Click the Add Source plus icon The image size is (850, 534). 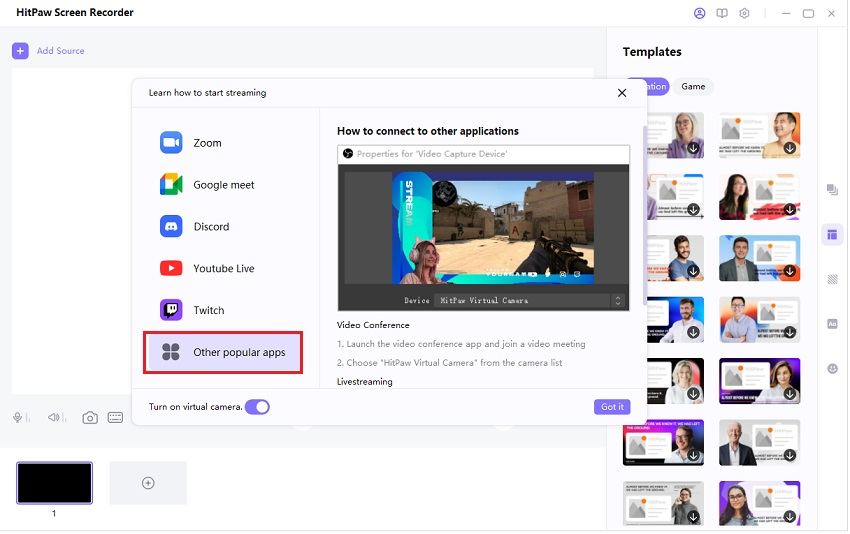click(x=20, y=51)
